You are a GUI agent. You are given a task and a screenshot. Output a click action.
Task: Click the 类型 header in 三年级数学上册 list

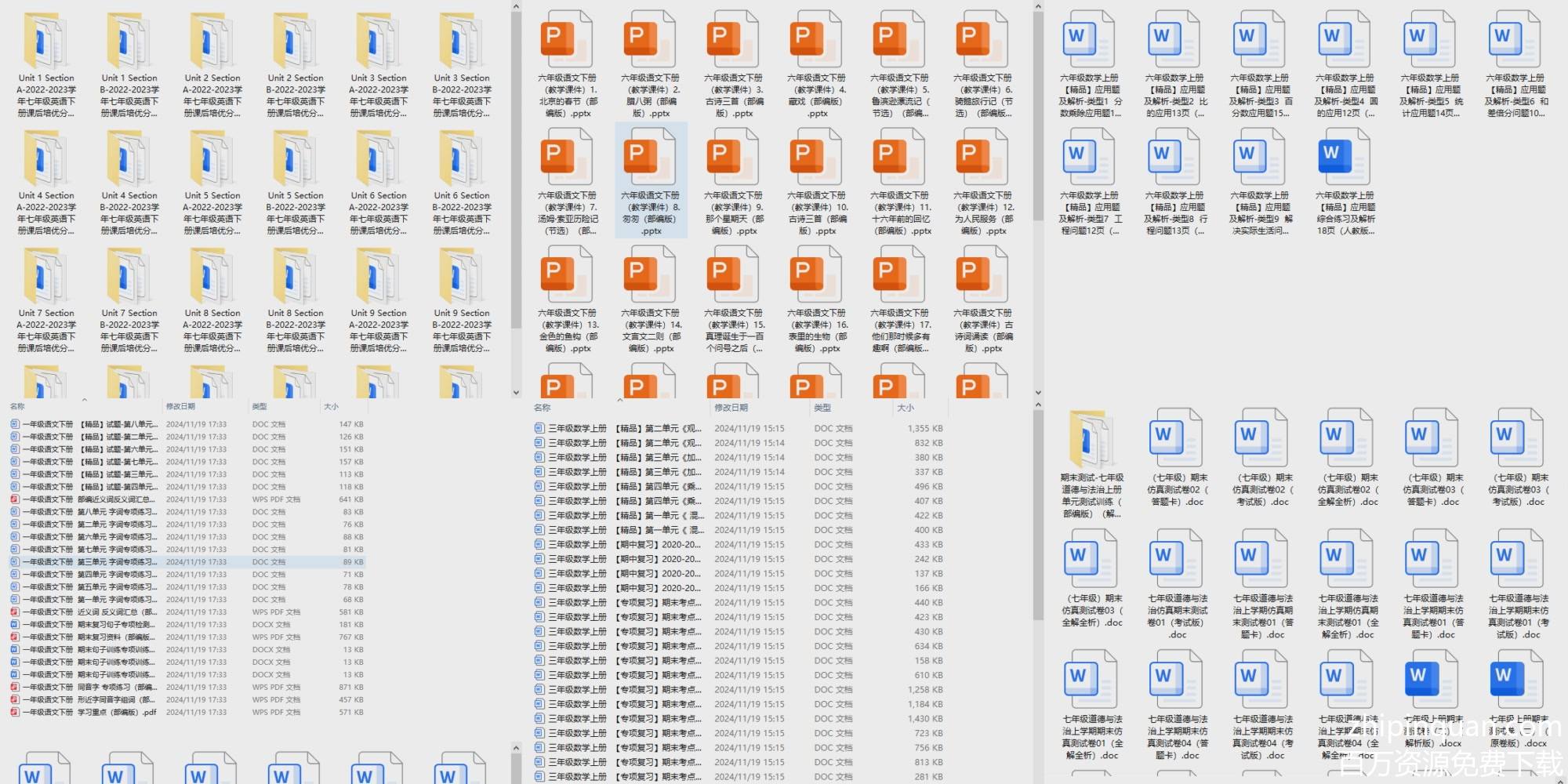(x=822, y=408)
